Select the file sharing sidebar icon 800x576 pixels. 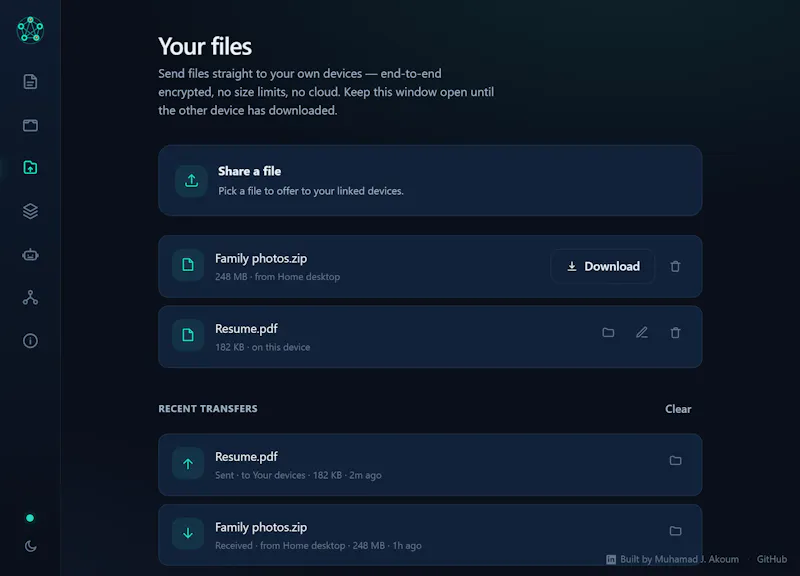coord(30,167)
